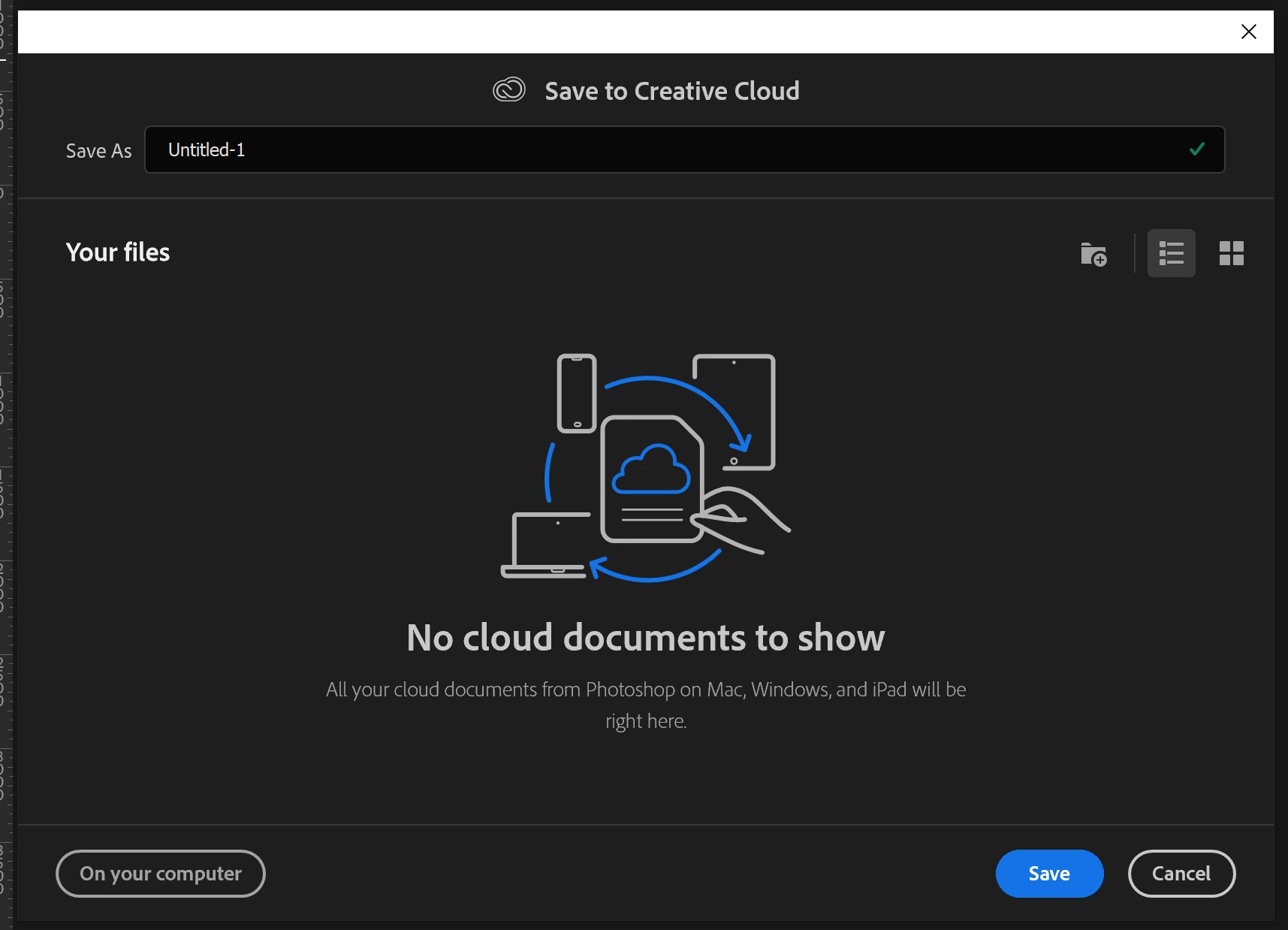
Task: Click the Creative Cloud logo icon
Action: tap(508, 90)
